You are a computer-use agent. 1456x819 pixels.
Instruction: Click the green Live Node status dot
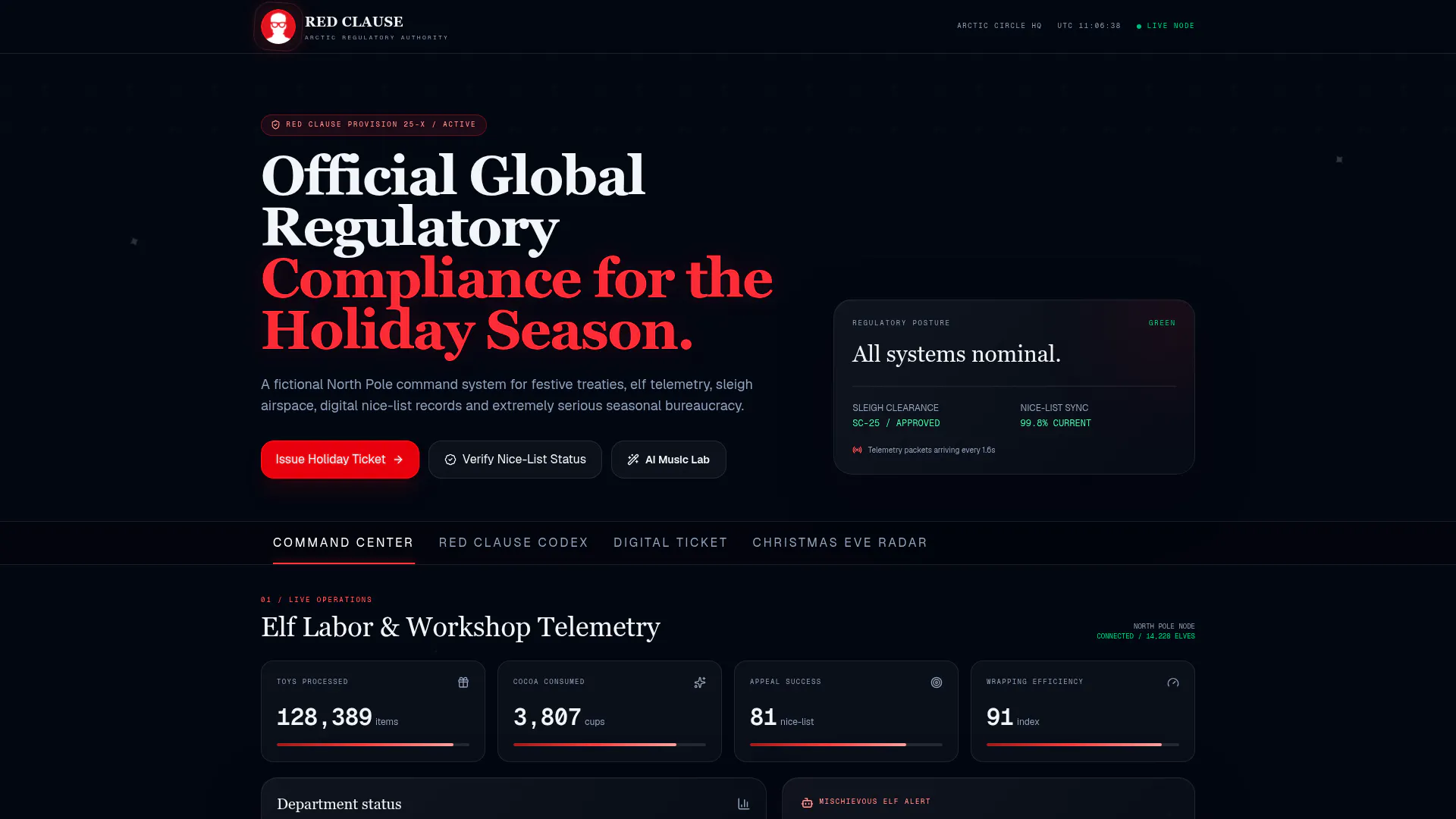[x=1139, y=27]
